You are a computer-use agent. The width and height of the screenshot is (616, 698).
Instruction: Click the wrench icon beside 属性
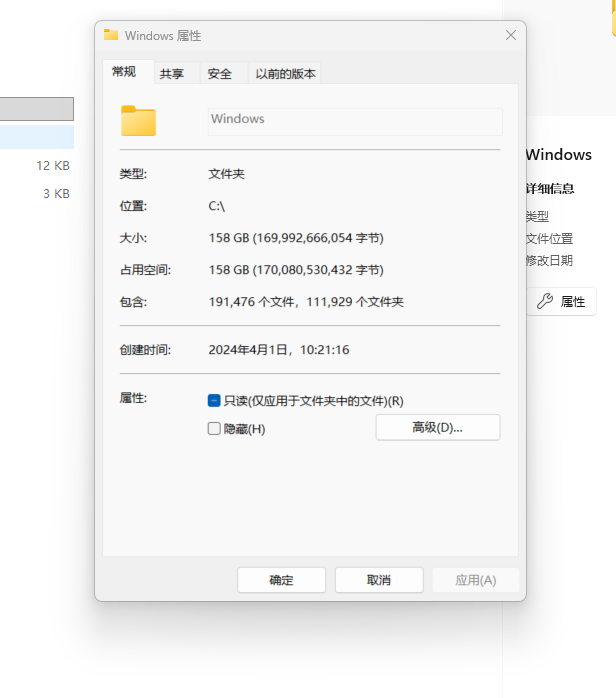click(x=545, y=301)
